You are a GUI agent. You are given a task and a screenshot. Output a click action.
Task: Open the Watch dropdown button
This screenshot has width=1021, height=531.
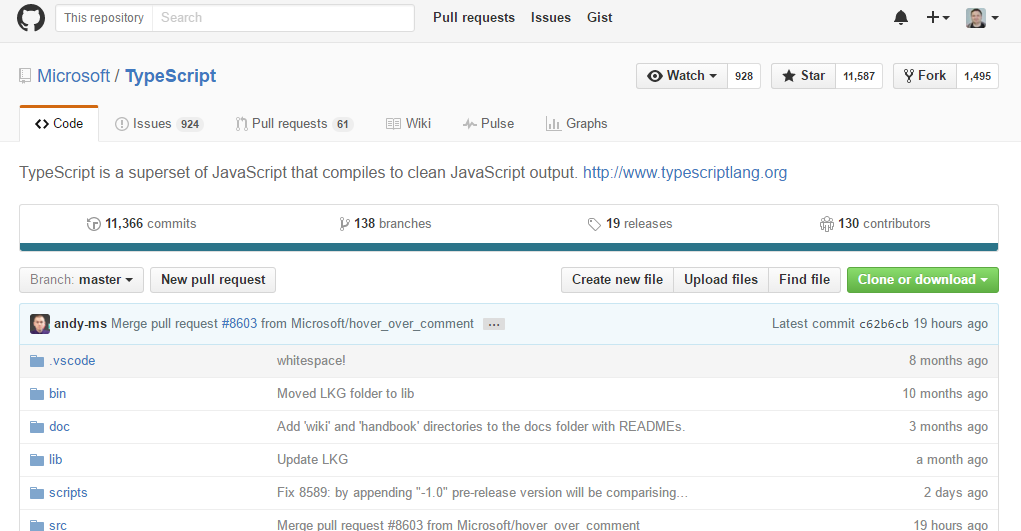(682, 76)
